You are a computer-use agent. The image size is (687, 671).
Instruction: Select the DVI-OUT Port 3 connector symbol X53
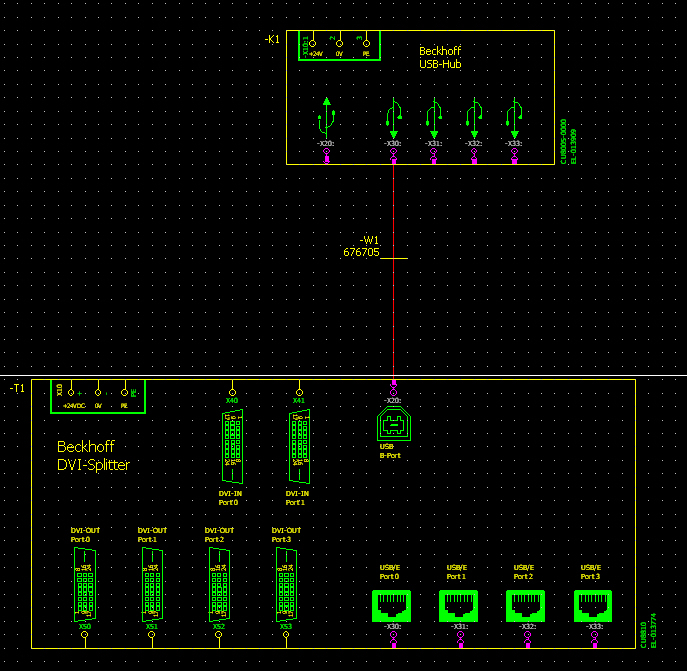pos(286,584)
